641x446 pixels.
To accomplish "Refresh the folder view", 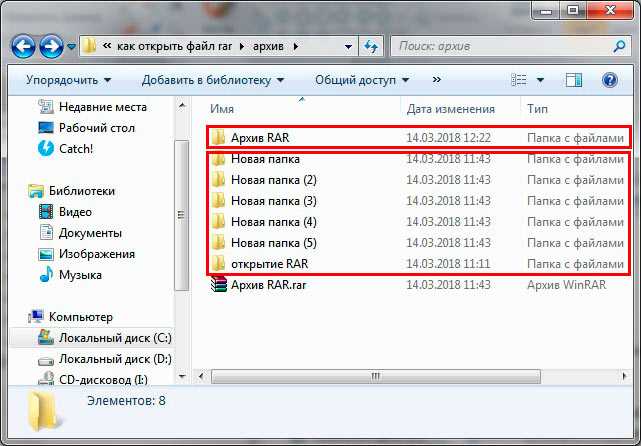I will point(371,47).
